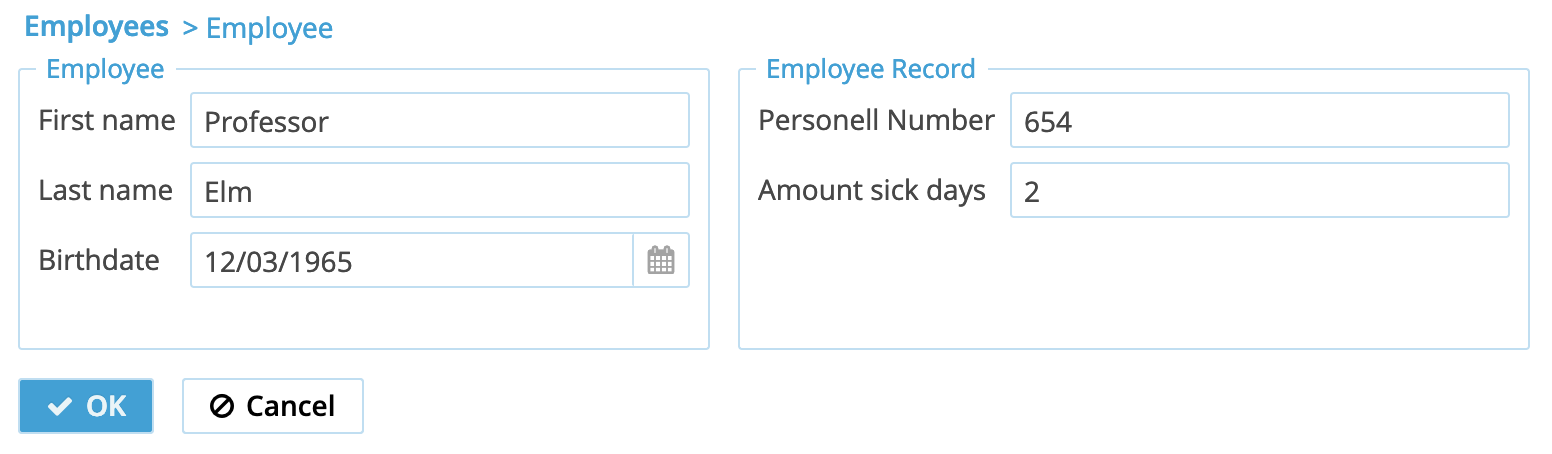Focus the Birthdate text field

[x=411, y=261]
